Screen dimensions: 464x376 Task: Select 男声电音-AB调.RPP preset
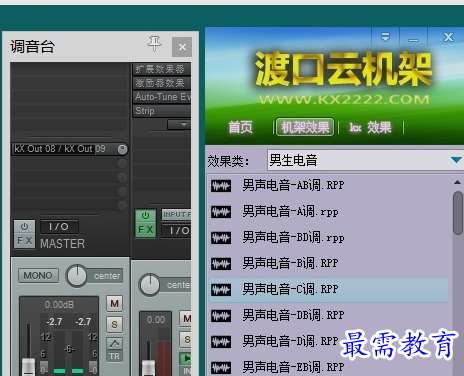pyautogui.click(x=328, y=185)
